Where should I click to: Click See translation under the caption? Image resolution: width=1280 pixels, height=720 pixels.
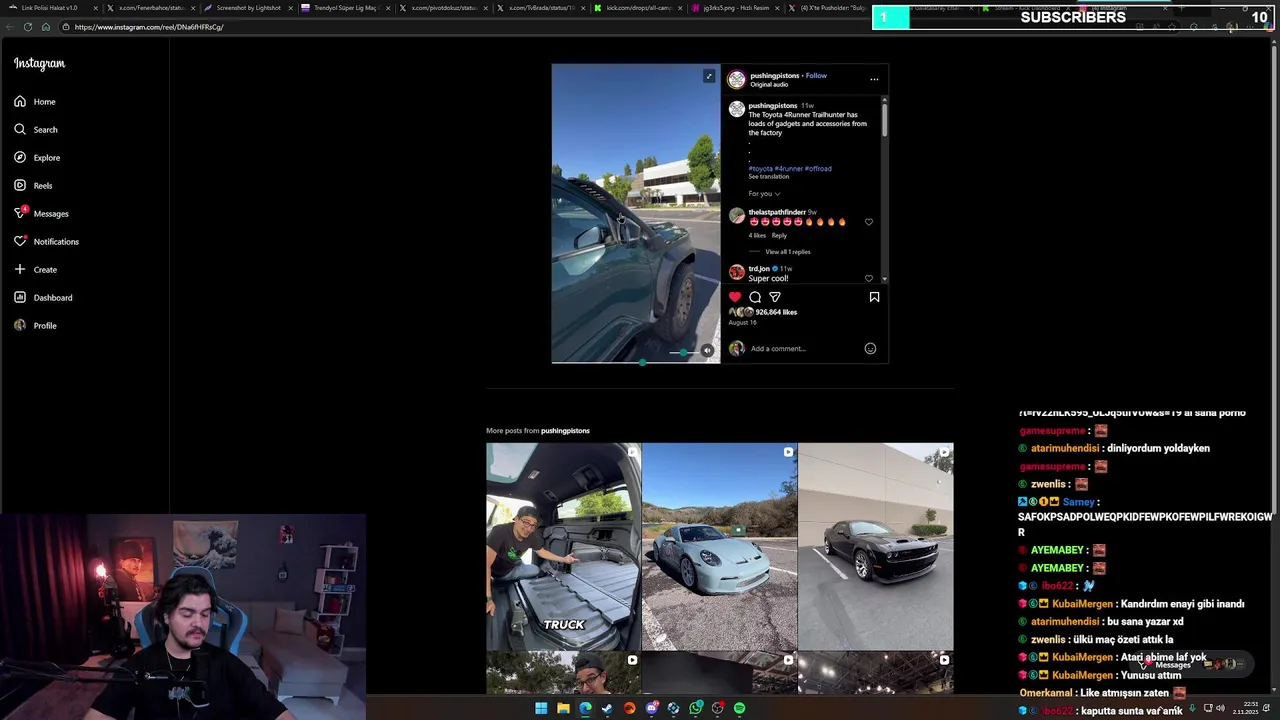point(768,176)
